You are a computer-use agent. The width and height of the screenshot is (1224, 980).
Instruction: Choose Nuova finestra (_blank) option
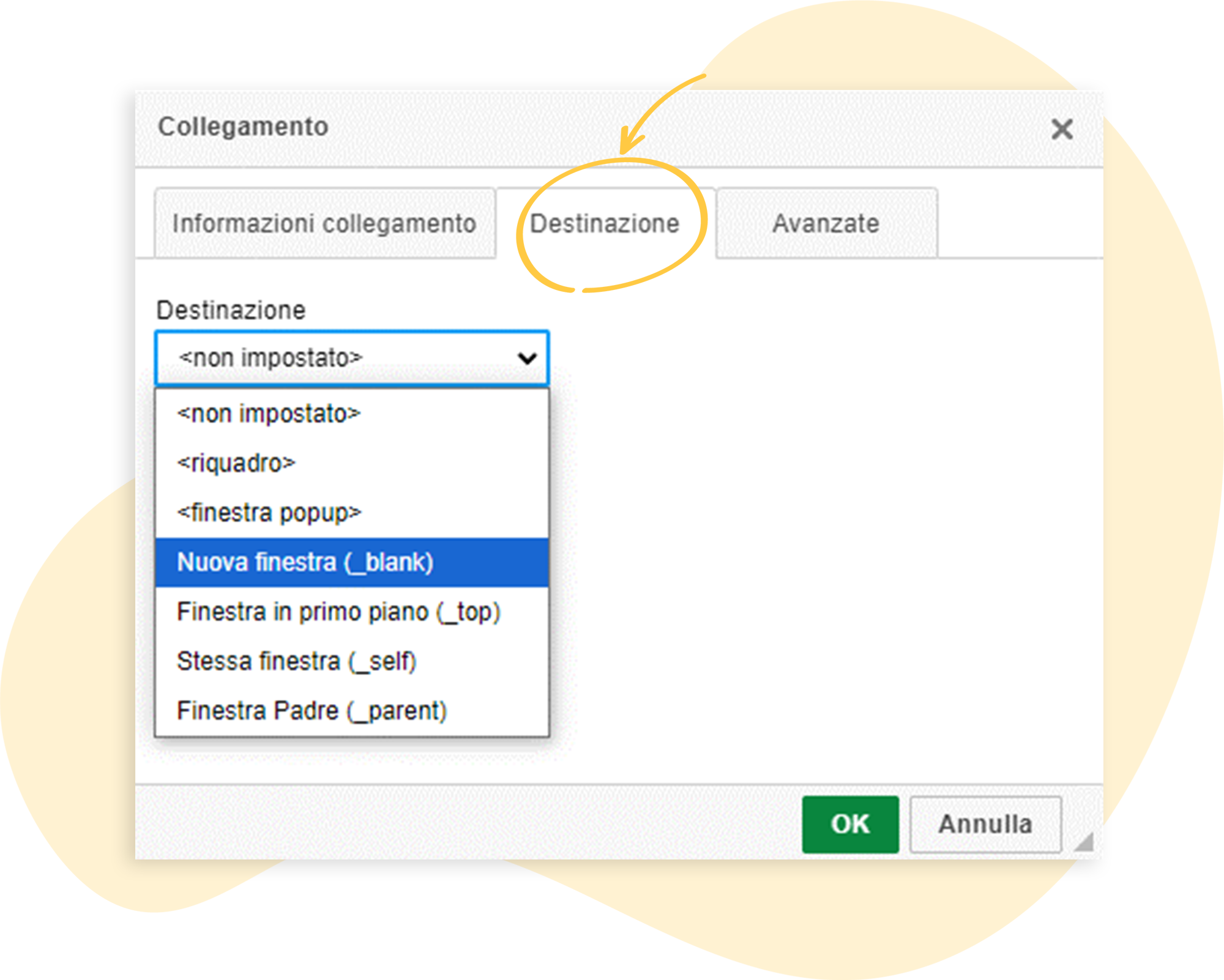point(305,562)
